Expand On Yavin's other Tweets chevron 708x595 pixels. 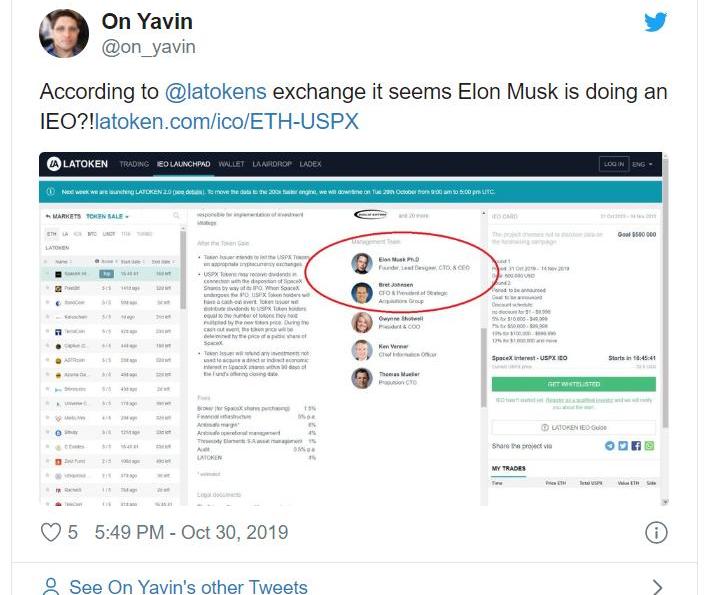[x=656, y=586]
